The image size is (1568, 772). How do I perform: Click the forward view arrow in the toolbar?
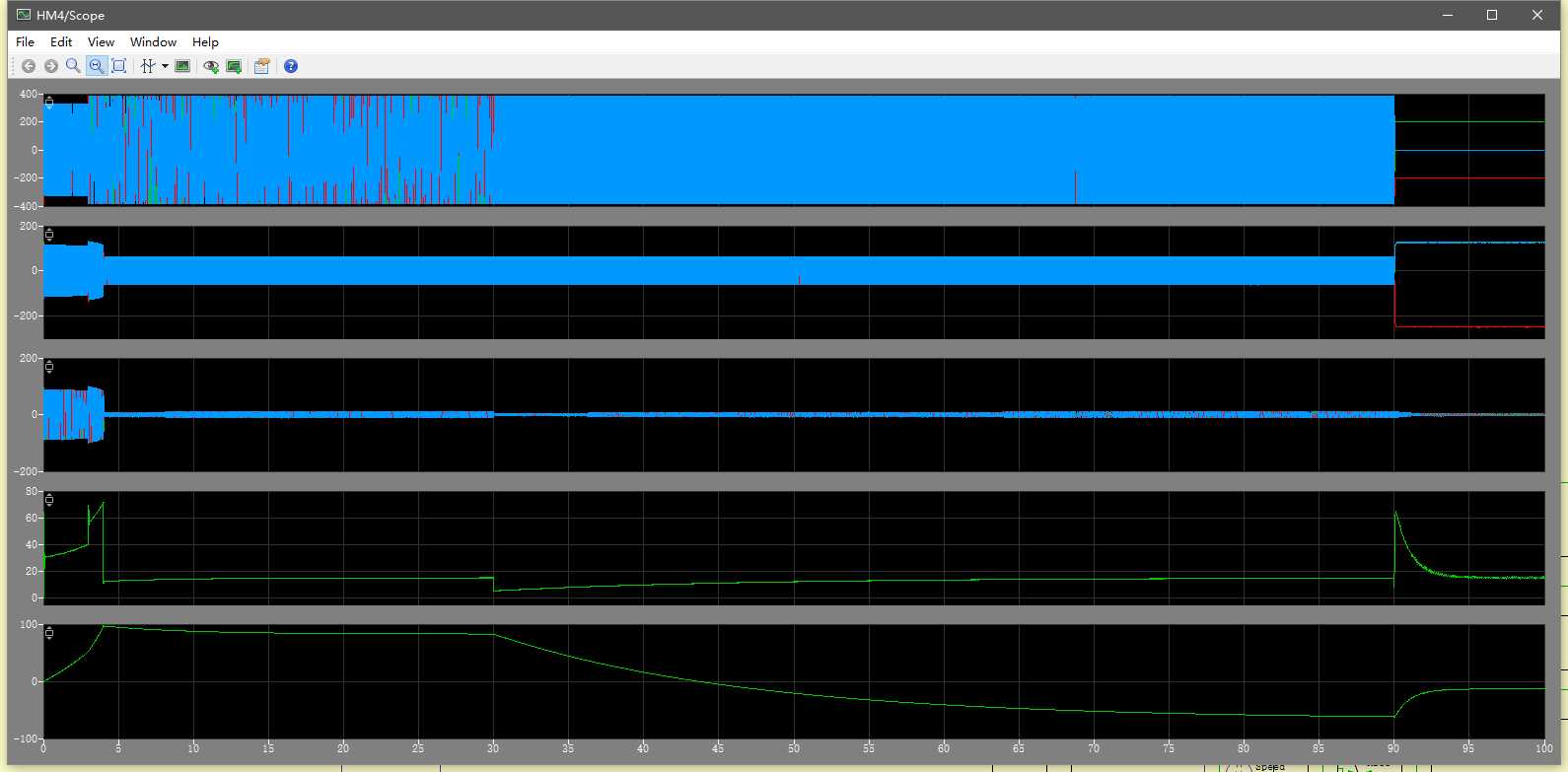point(51,66)
